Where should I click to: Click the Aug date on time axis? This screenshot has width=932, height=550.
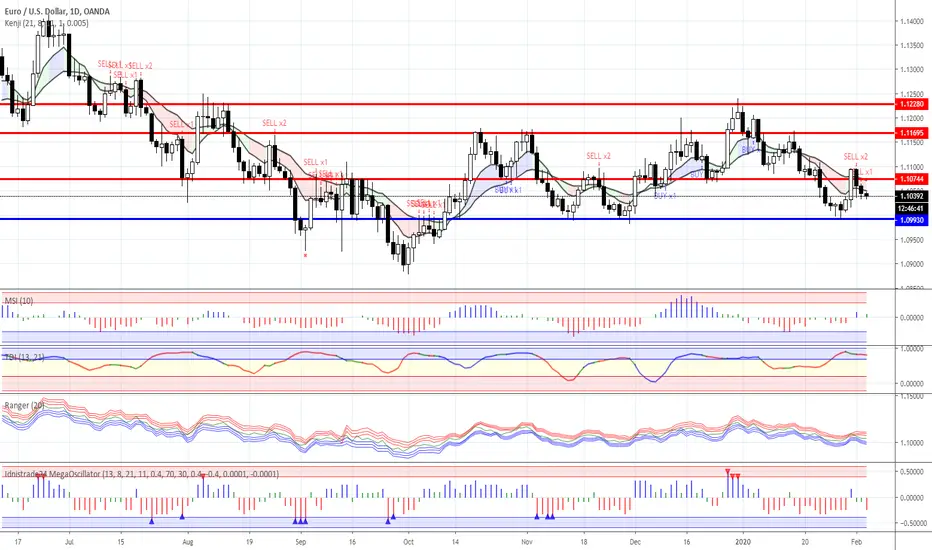[x=188, y=542]
